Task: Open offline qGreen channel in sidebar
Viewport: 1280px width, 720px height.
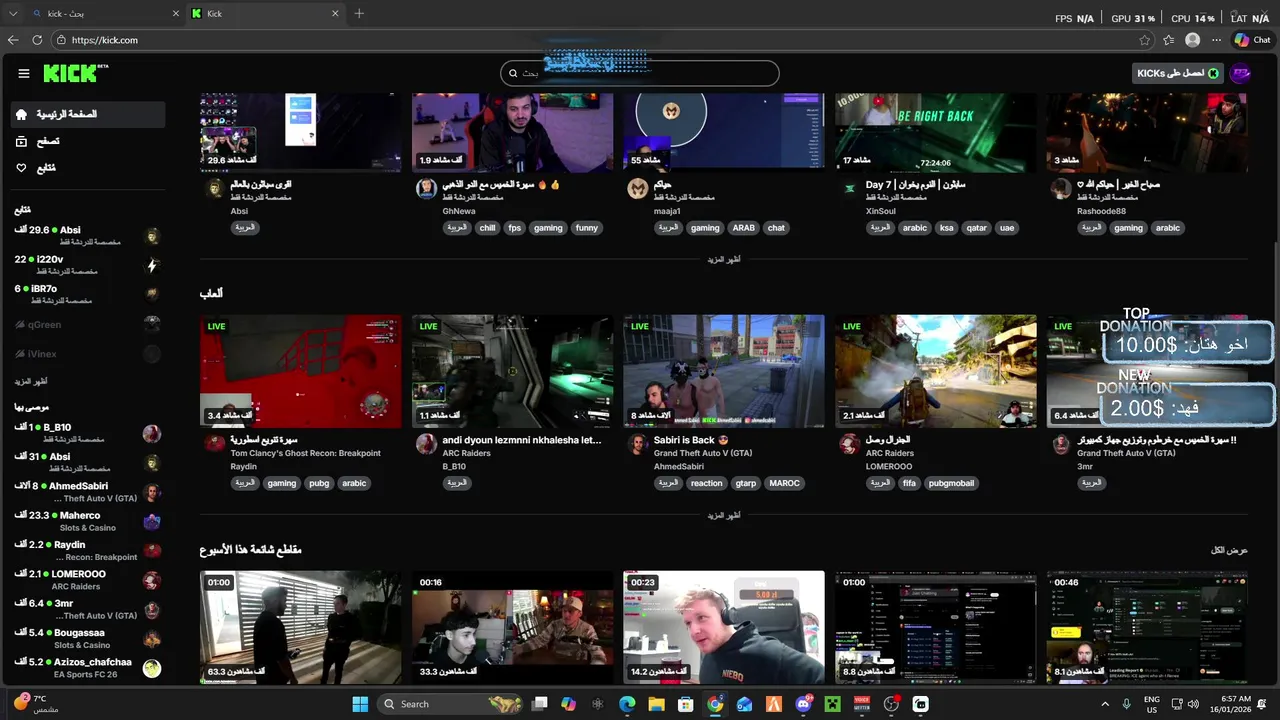Action: 88,324
